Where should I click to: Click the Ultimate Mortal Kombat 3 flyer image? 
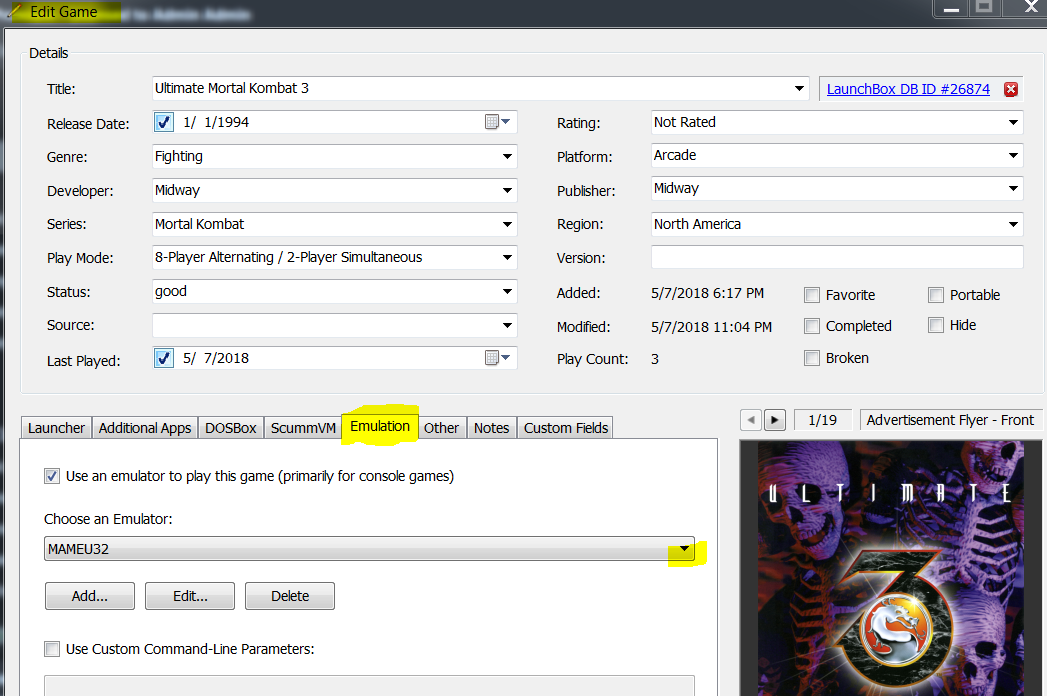890,568
